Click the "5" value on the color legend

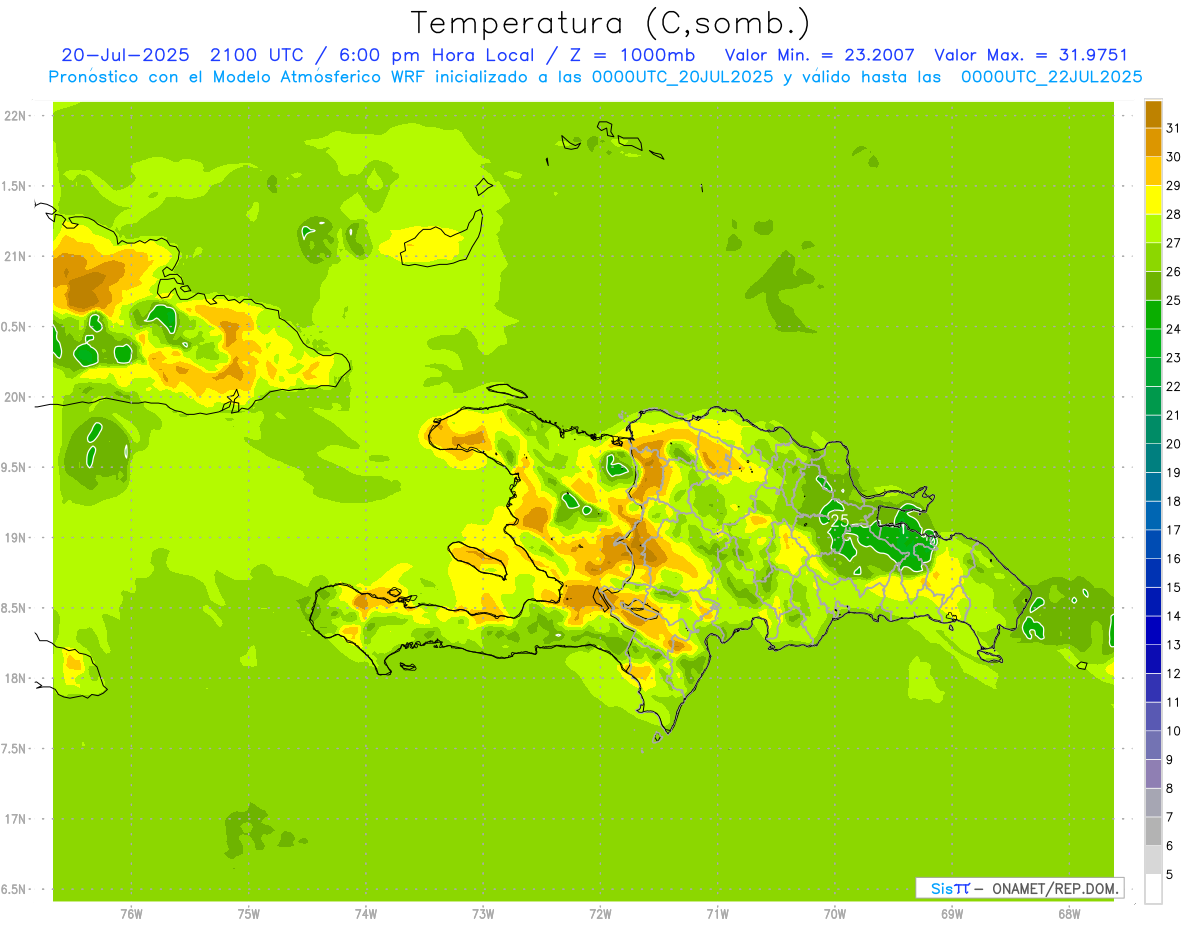[x=1171, y=875]
